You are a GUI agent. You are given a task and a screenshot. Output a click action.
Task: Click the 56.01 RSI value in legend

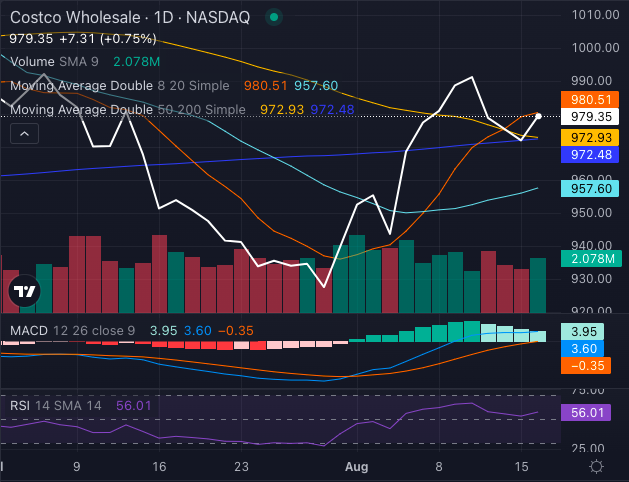pos(134,406)
